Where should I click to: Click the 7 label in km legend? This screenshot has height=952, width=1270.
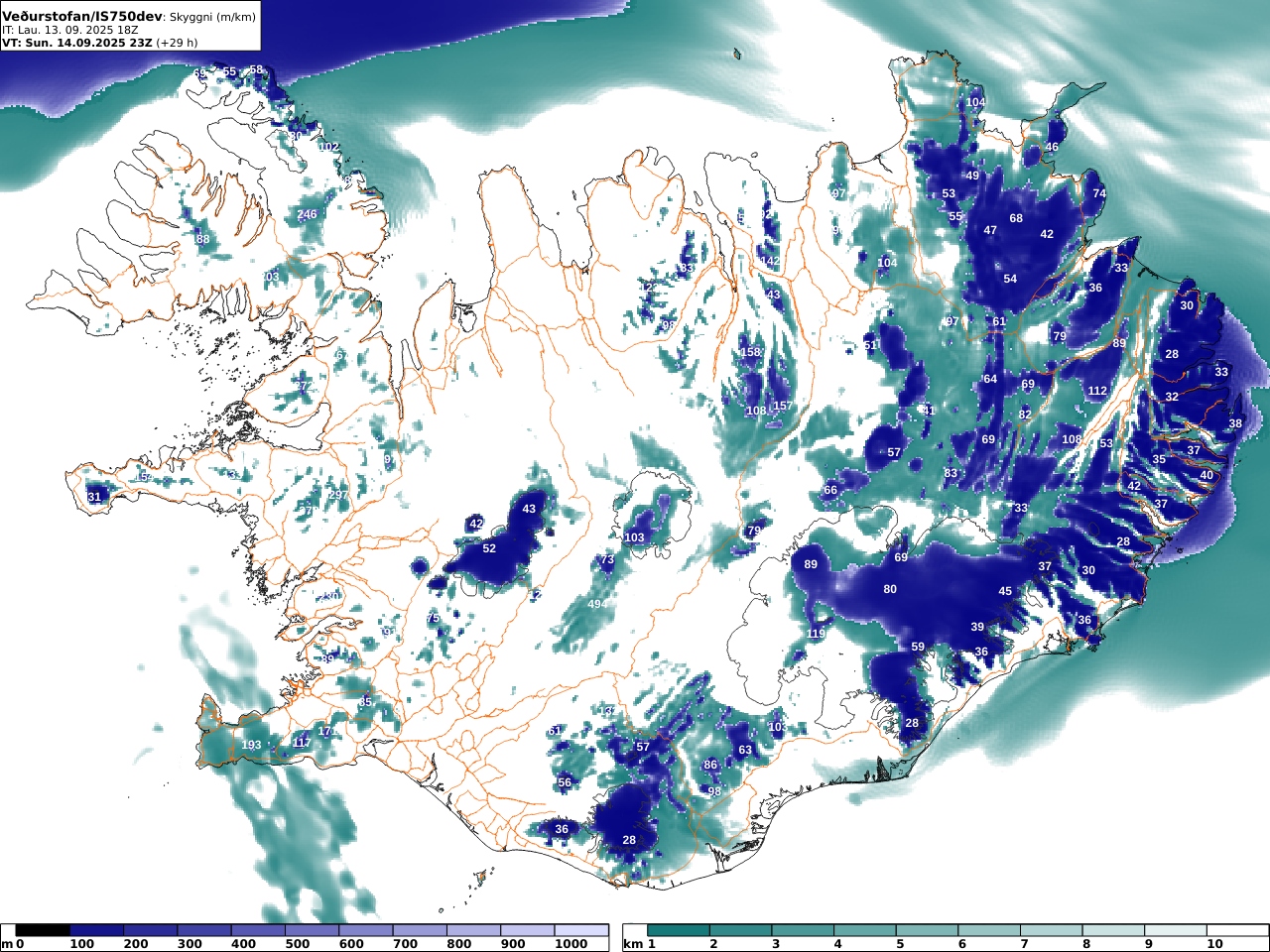click(x=1024, y=944)
